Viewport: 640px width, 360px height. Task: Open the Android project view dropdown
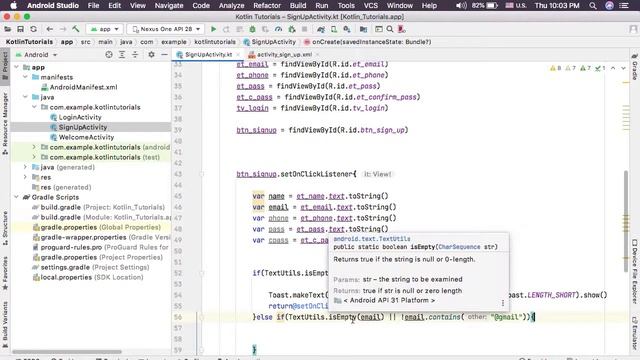[x=36, y=55]
